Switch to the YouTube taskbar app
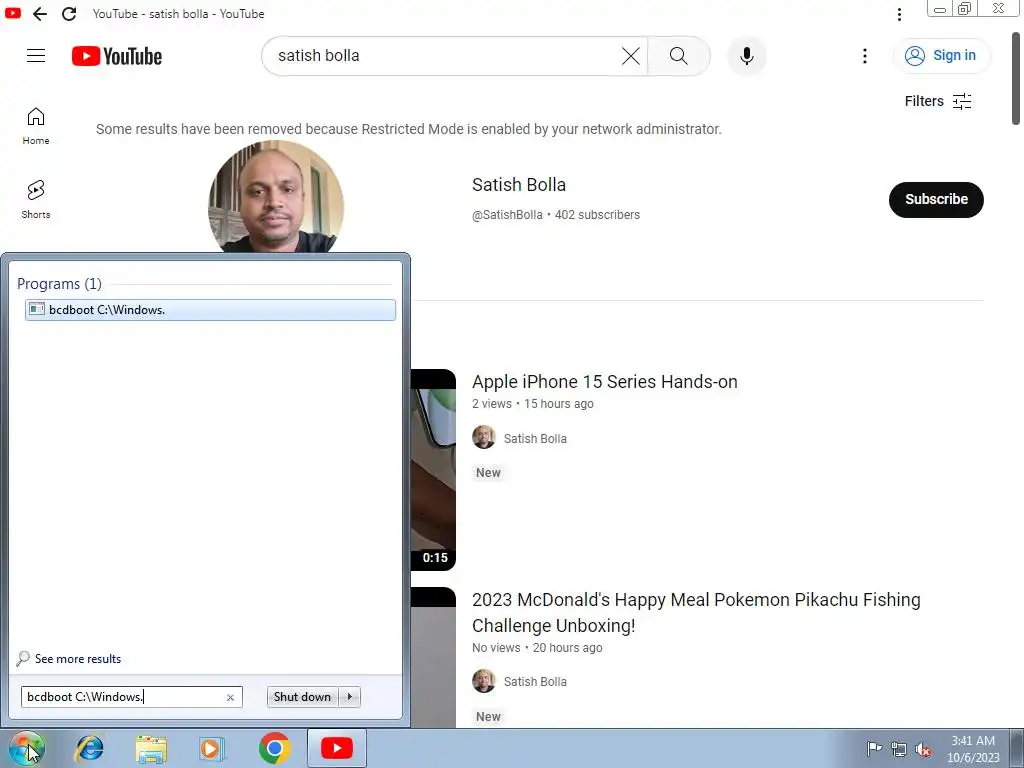1024x768 pixels. (337, 748)
